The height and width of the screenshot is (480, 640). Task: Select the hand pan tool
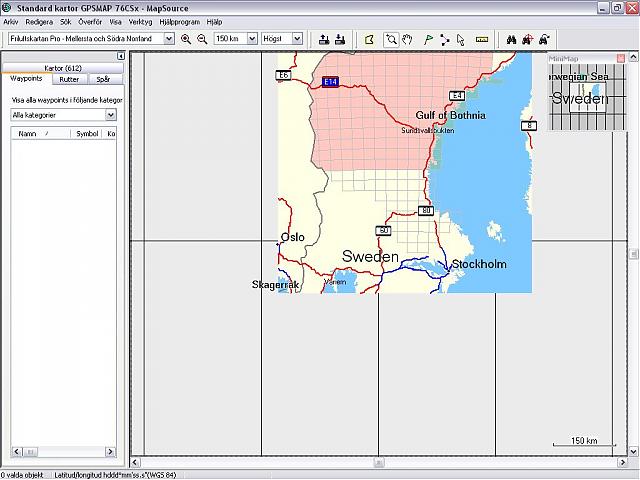(407, 40)
